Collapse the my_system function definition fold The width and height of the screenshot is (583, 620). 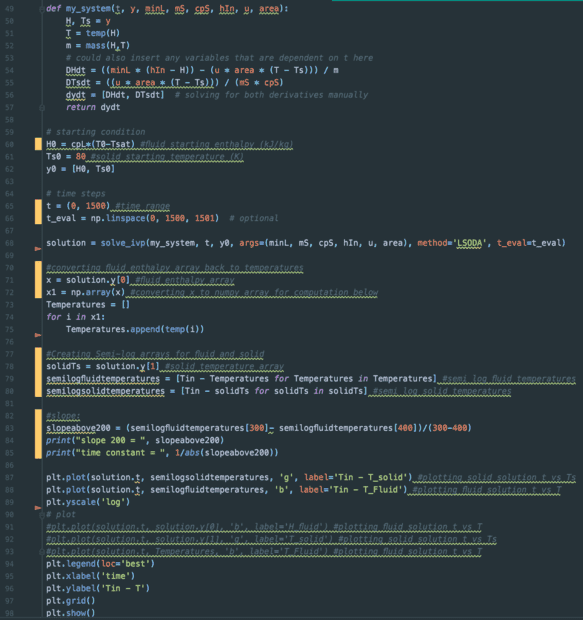click(x=42, y=9)
